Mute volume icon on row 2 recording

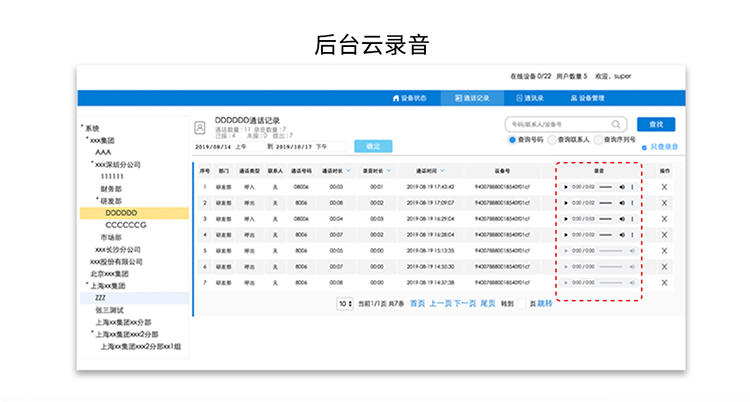coord(621,203)
